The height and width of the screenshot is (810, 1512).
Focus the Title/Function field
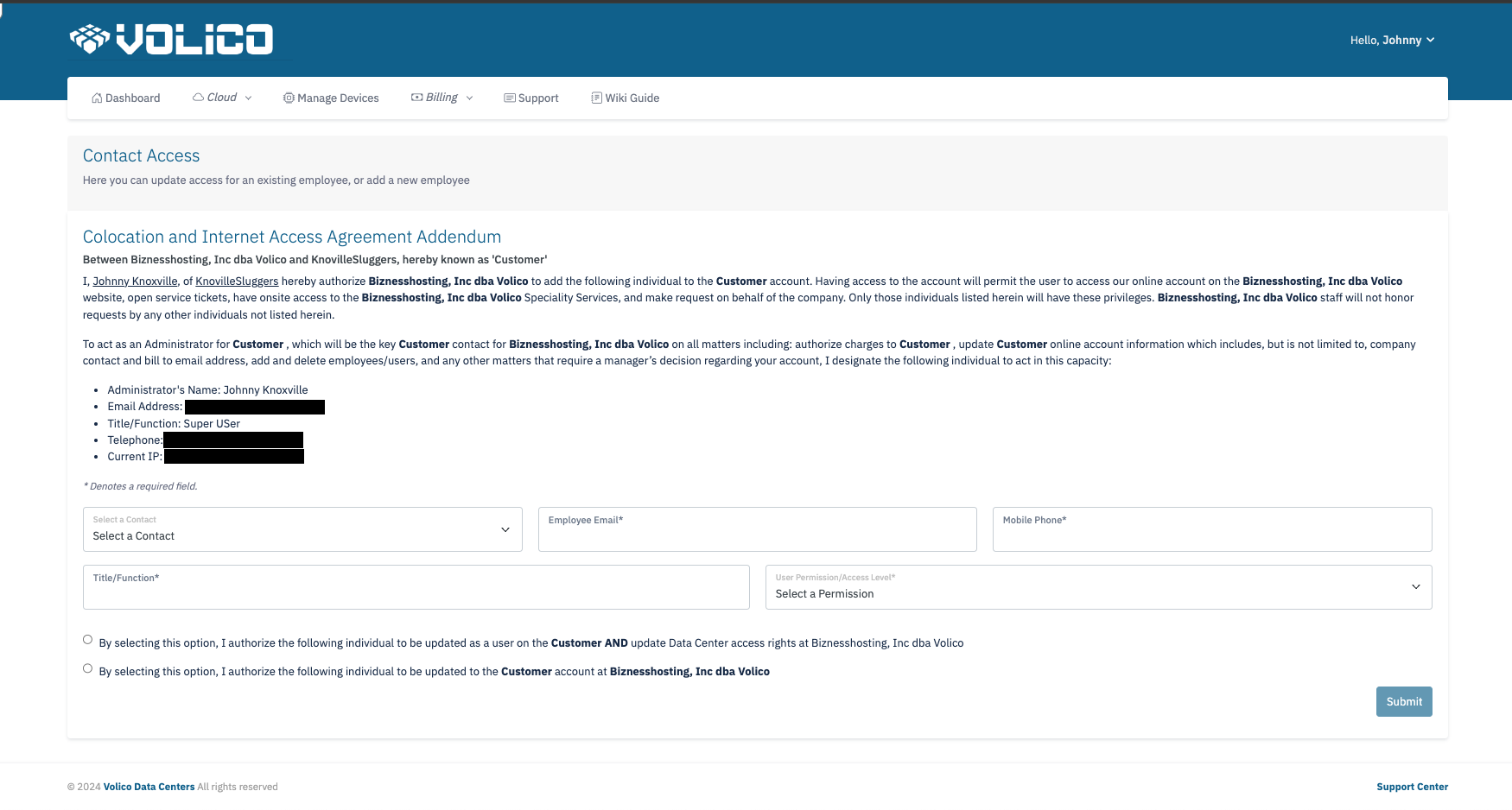(416, 587)
